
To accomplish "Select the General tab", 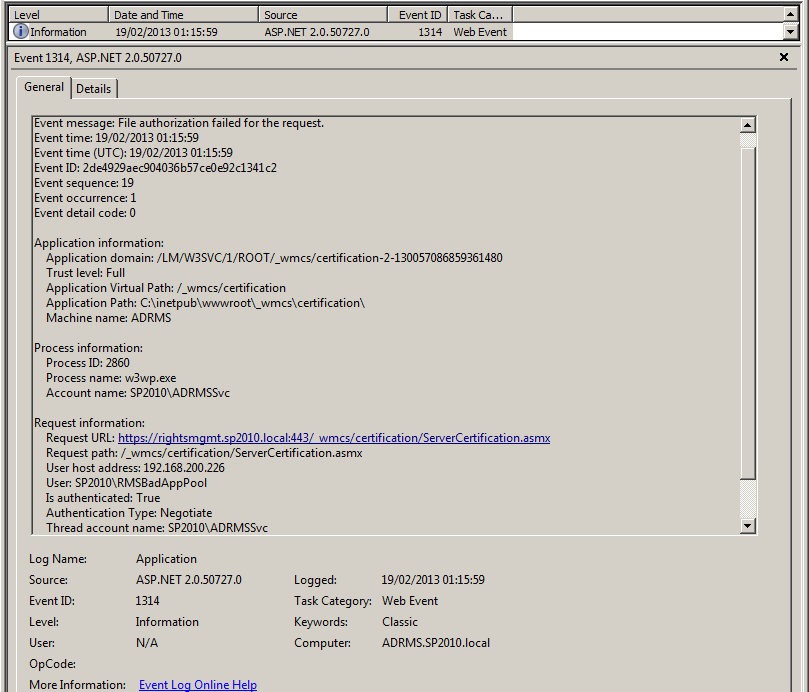I will [44, 88].
